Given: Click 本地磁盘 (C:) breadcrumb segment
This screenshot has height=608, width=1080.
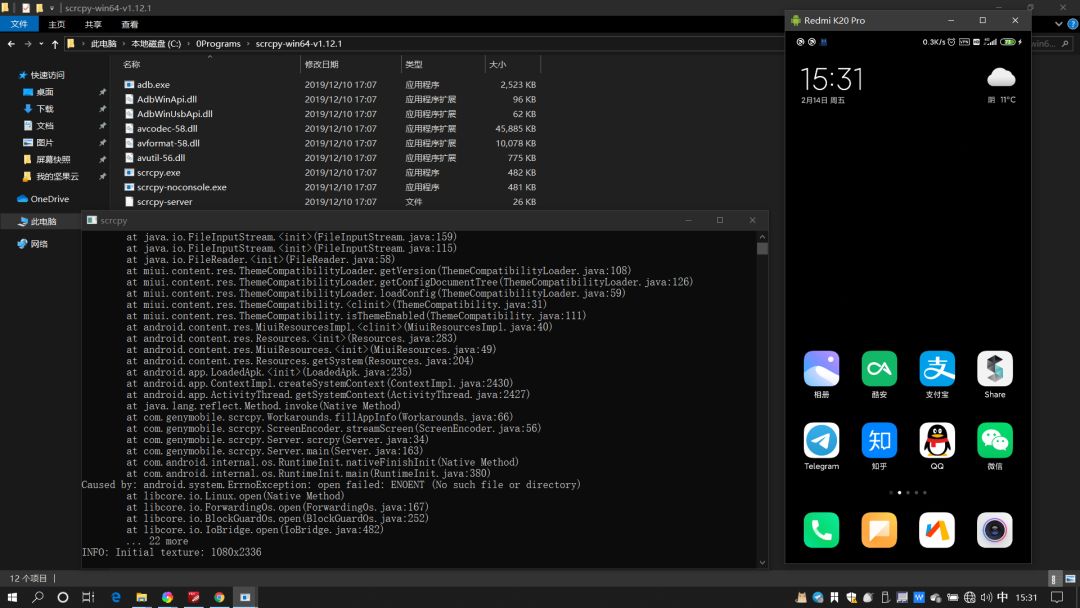Looking at the screenshot, I should pos(156,43).
